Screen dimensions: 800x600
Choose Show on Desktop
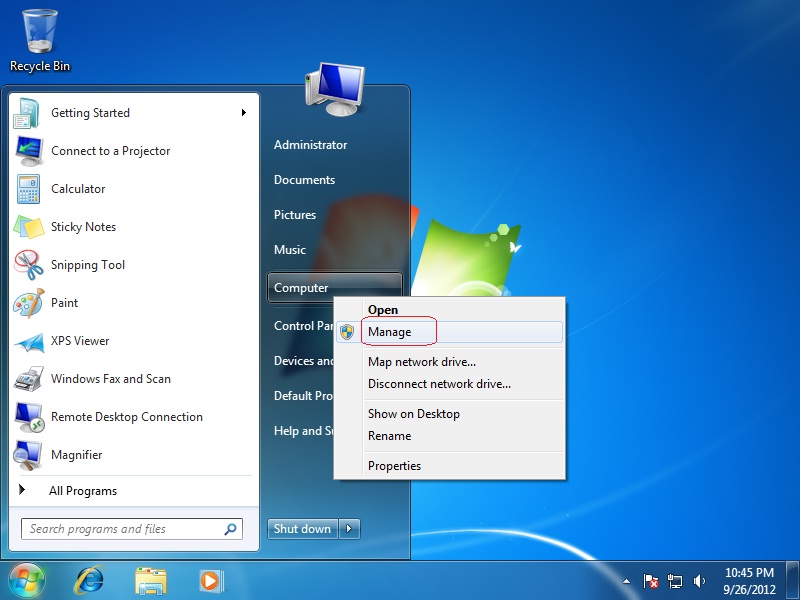tap(449, 414)
